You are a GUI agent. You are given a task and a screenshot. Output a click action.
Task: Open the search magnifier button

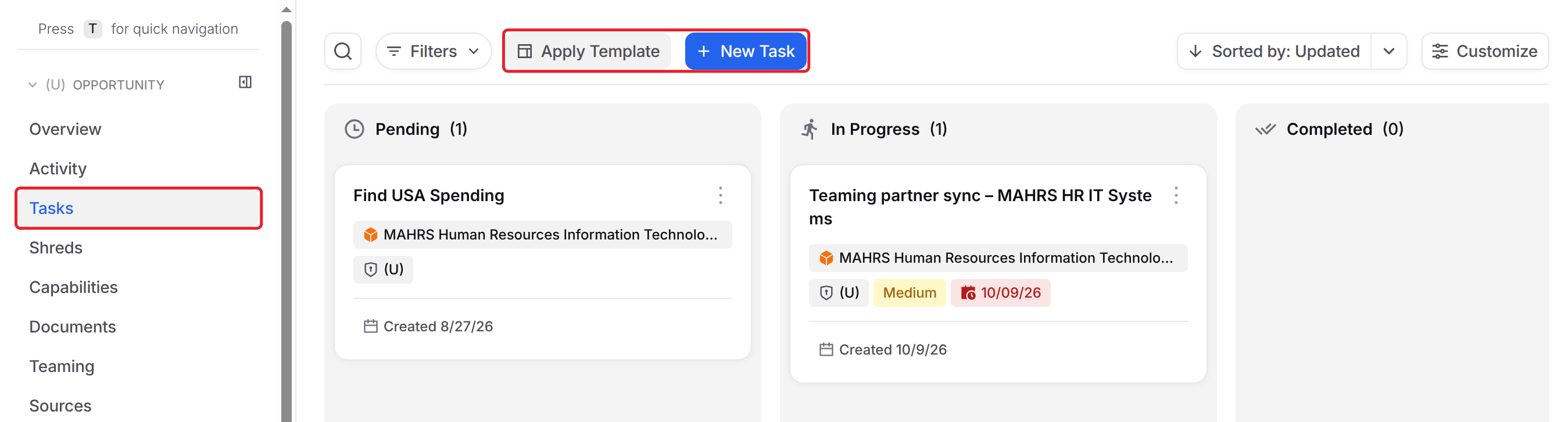[x=343, y=51]
